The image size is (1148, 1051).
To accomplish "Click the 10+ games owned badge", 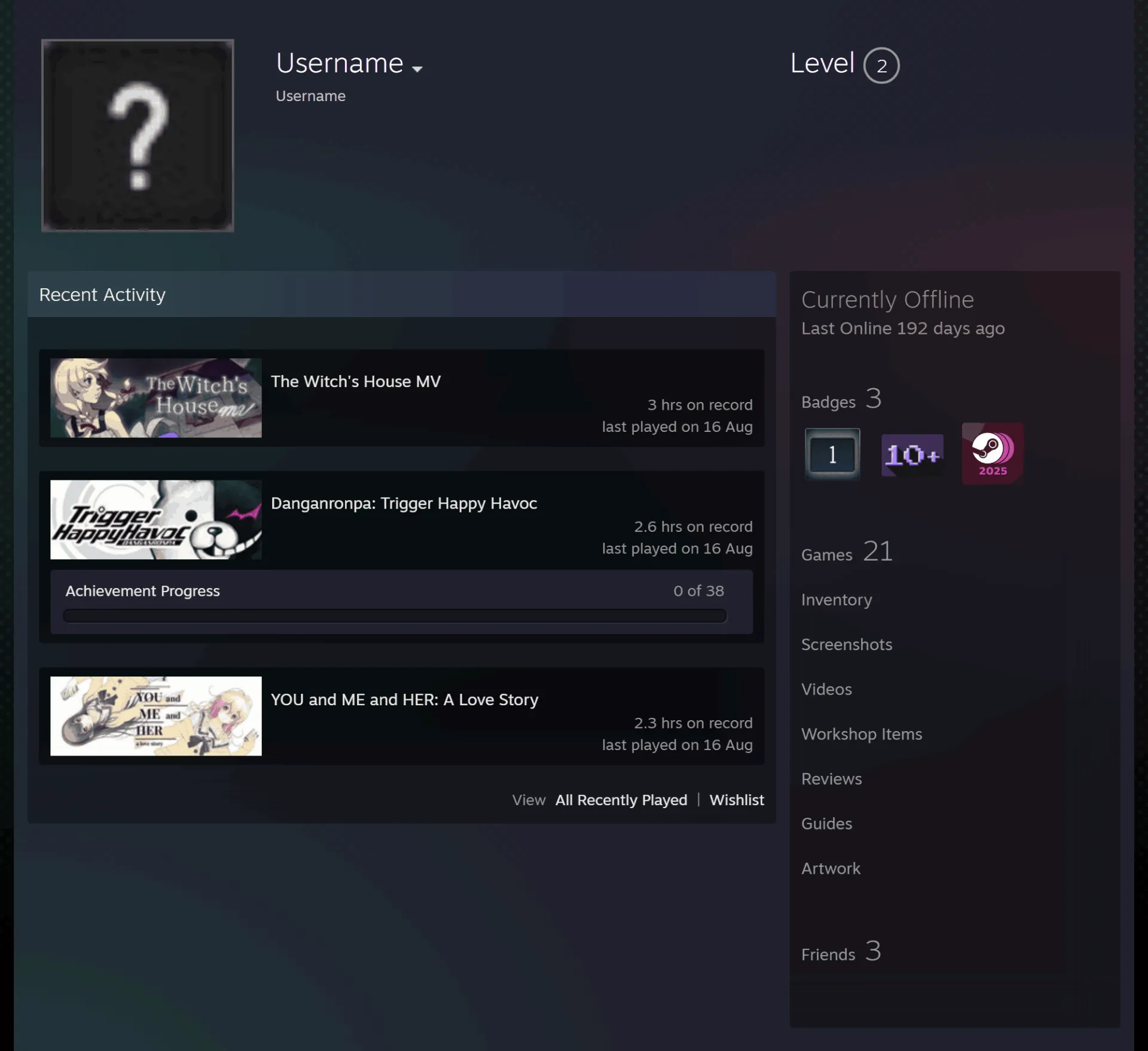I will (912, 455).
